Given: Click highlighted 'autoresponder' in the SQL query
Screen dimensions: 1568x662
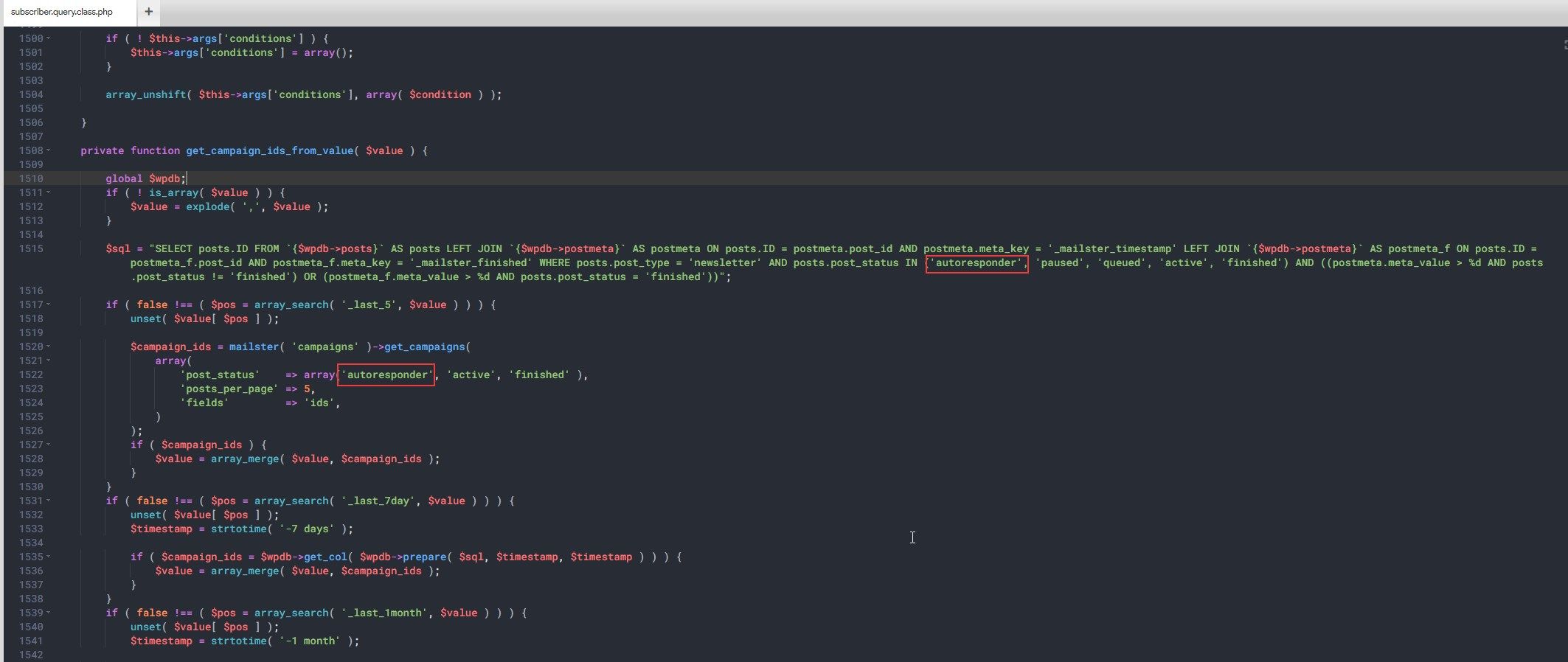Looking at the screenshot, I should [976, 263].
